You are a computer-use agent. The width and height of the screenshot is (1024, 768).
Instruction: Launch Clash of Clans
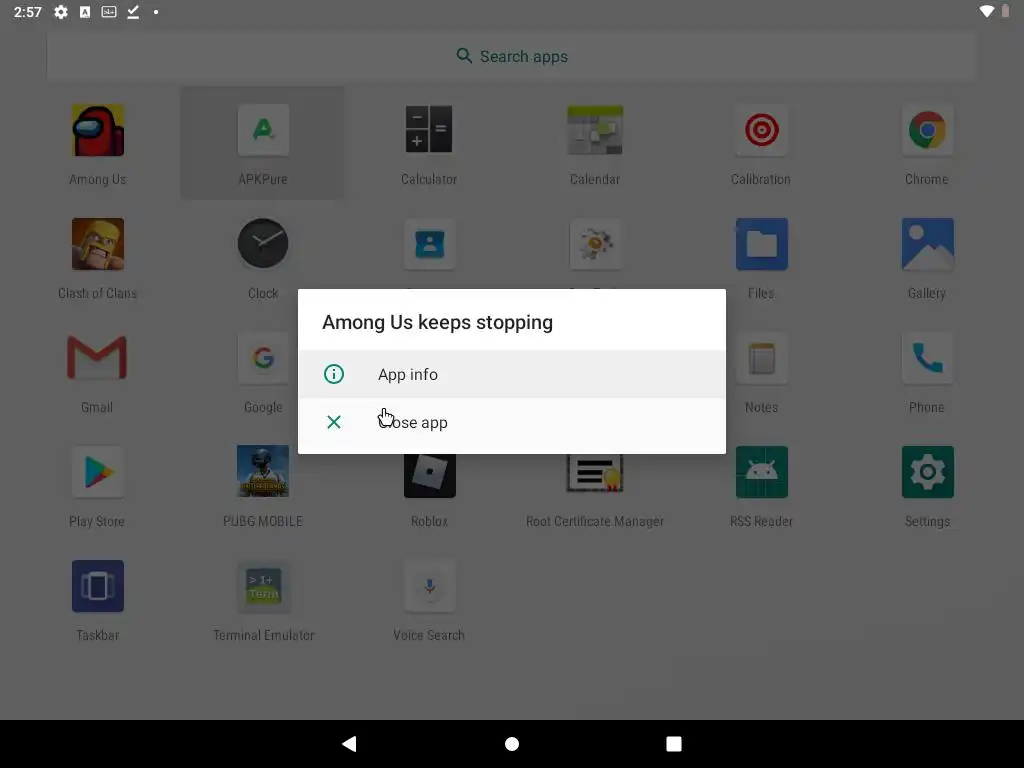click(x=97, y=244)
